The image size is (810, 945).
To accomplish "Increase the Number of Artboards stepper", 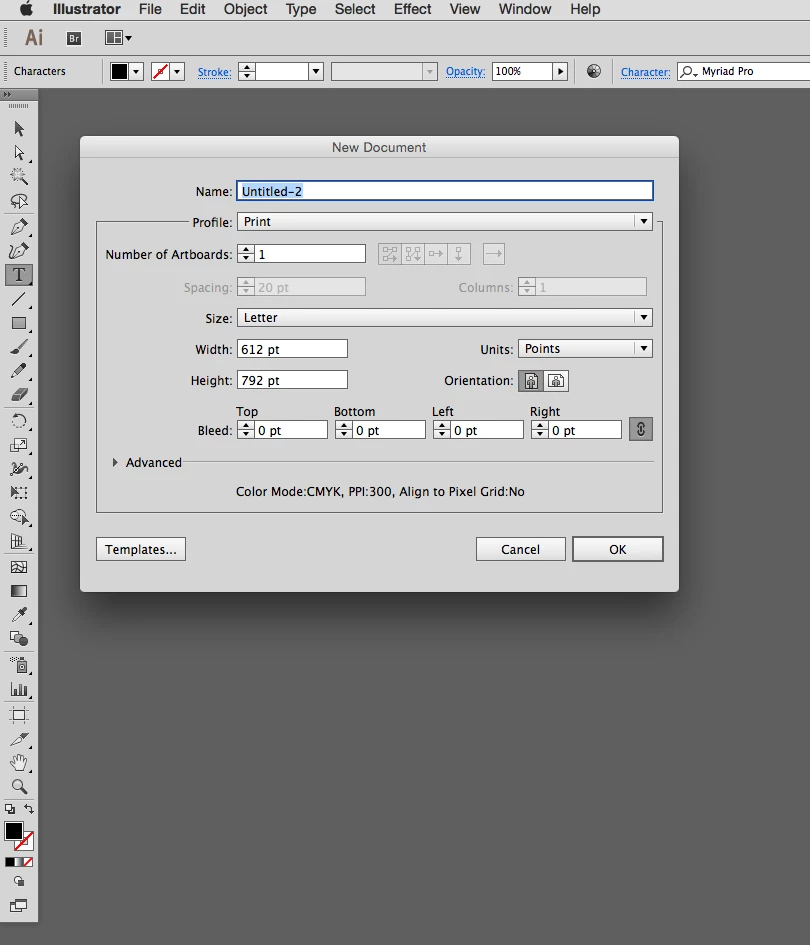I will pos(246,250).
